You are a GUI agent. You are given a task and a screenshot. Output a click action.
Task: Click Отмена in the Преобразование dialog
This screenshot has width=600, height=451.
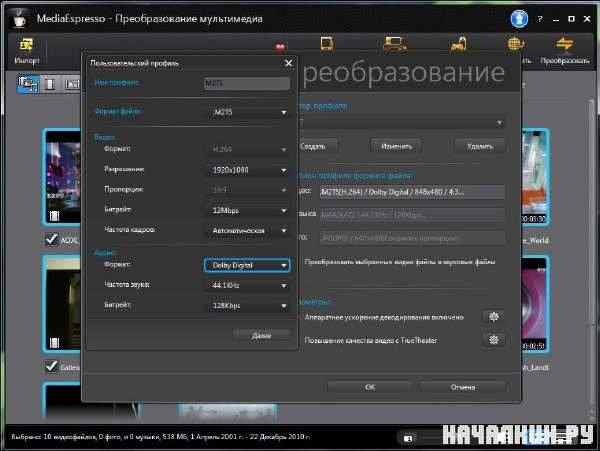tap(463, 387)
